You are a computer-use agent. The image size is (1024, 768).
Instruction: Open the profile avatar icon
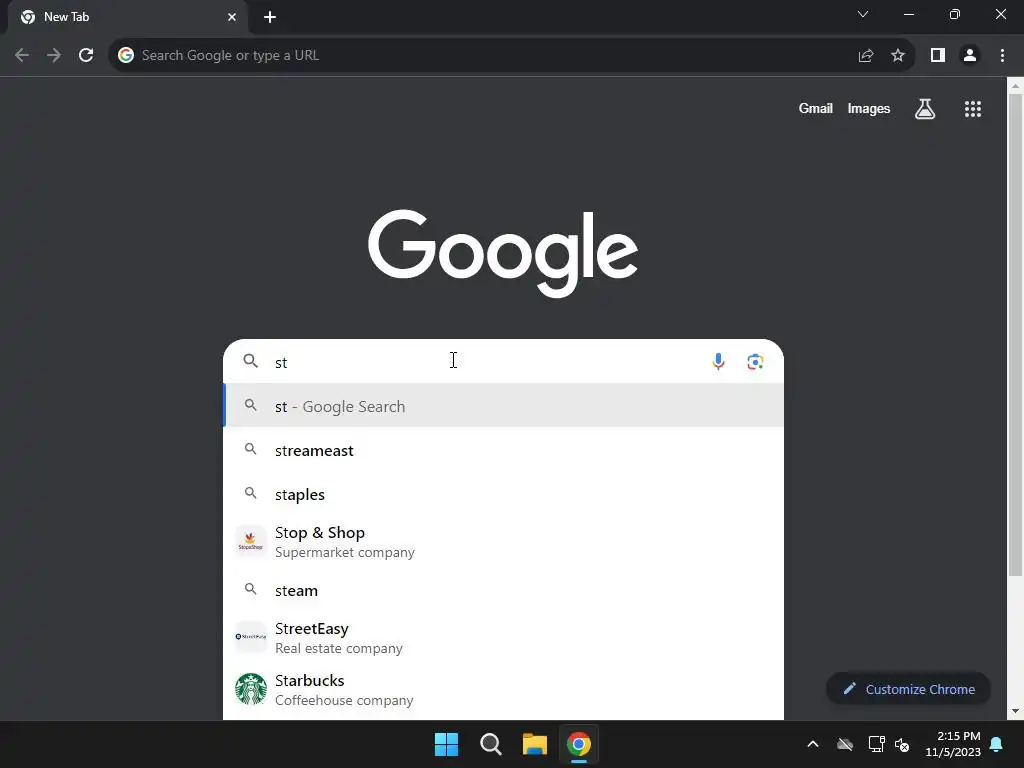point(970,56)
